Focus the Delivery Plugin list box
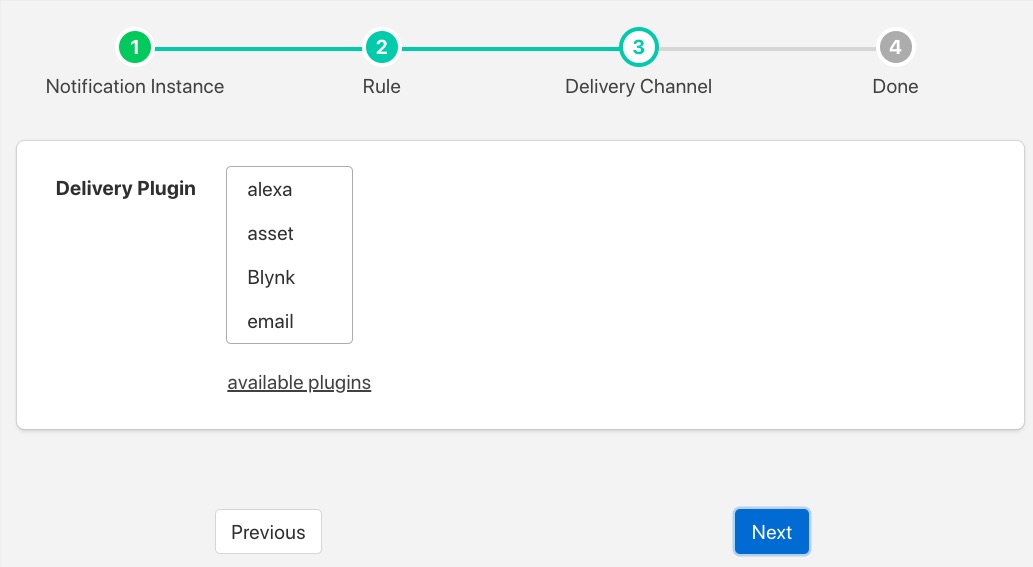The width and height of the screenshot is (1033, 567). 289,255
